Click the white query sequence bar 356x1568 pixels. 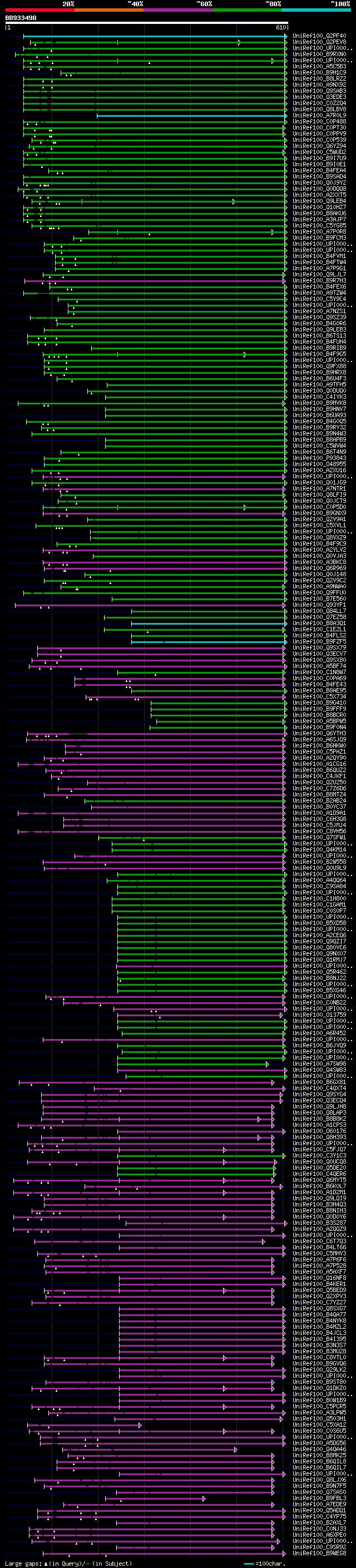(147, 22)
